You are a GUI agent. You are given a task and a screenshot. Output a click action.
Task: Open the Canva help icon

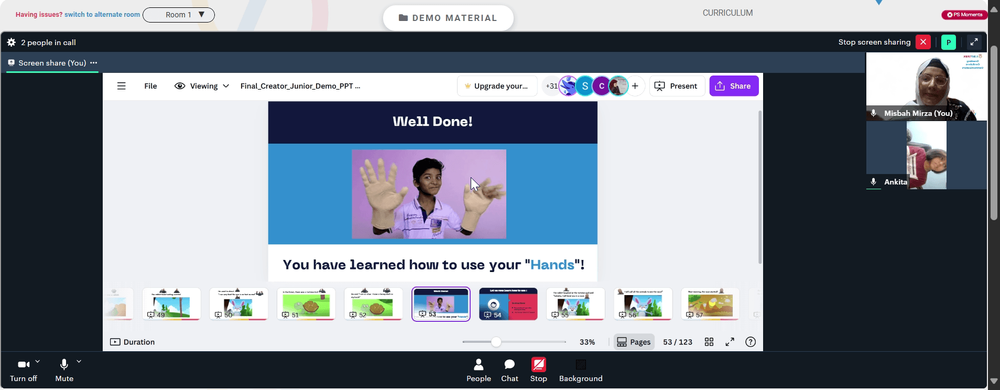pyautogui.click(x=751, y=342)
